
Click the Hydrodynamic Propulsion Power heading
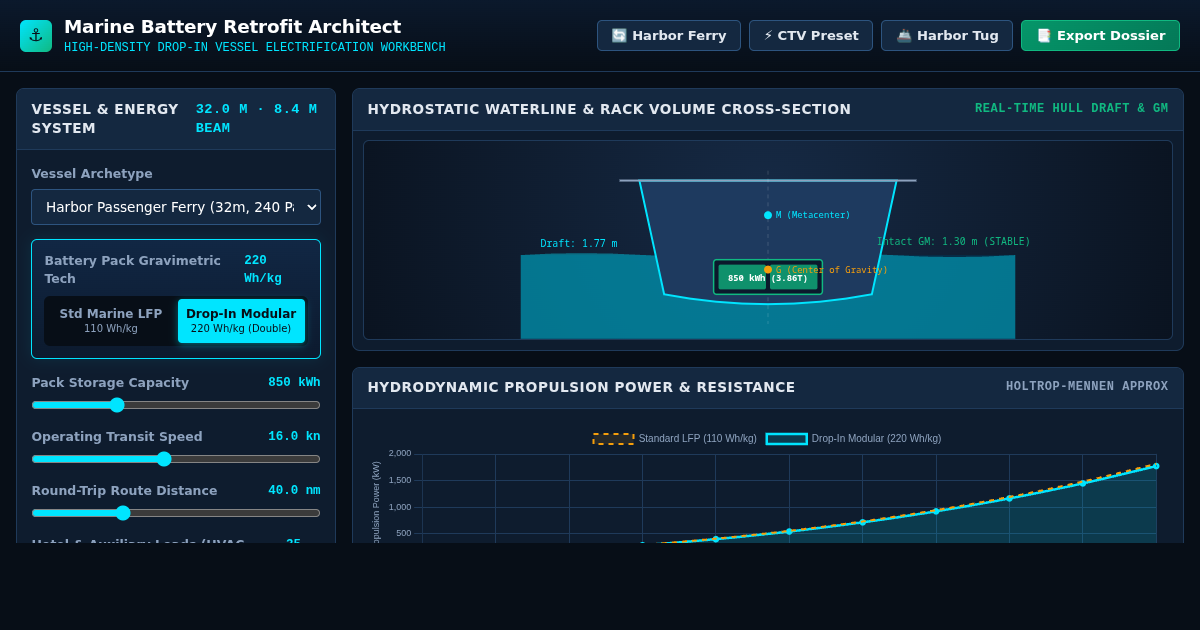581,387
